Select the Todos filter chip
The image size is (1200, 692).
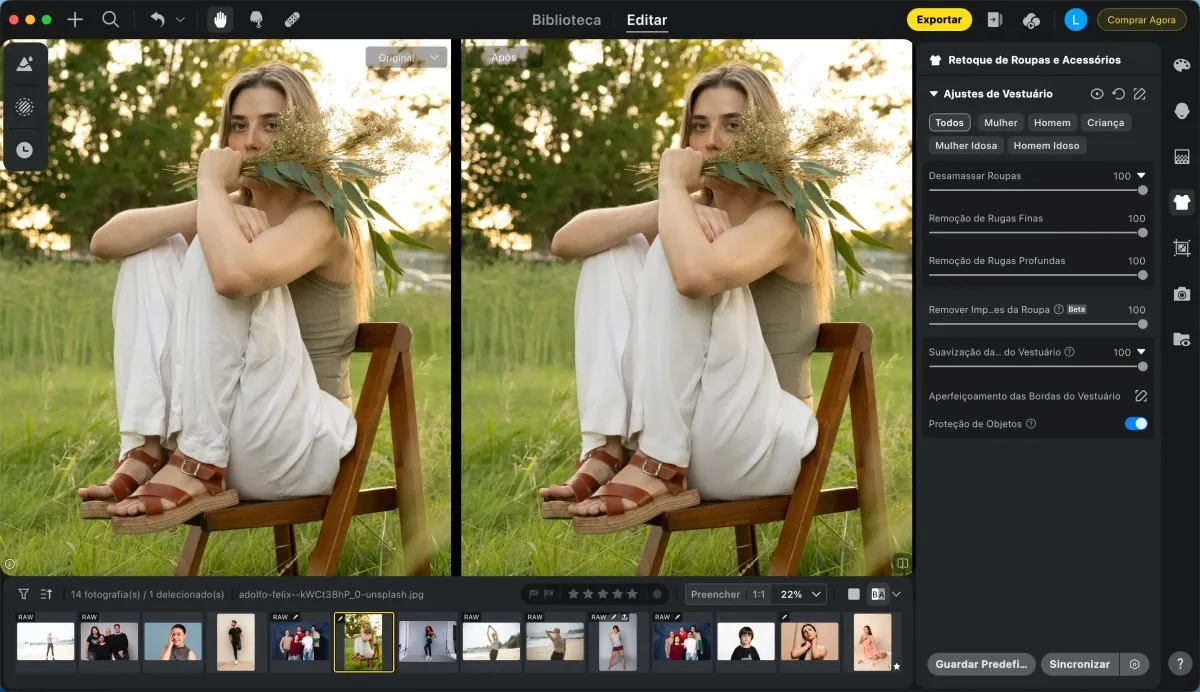pos(950,123)
